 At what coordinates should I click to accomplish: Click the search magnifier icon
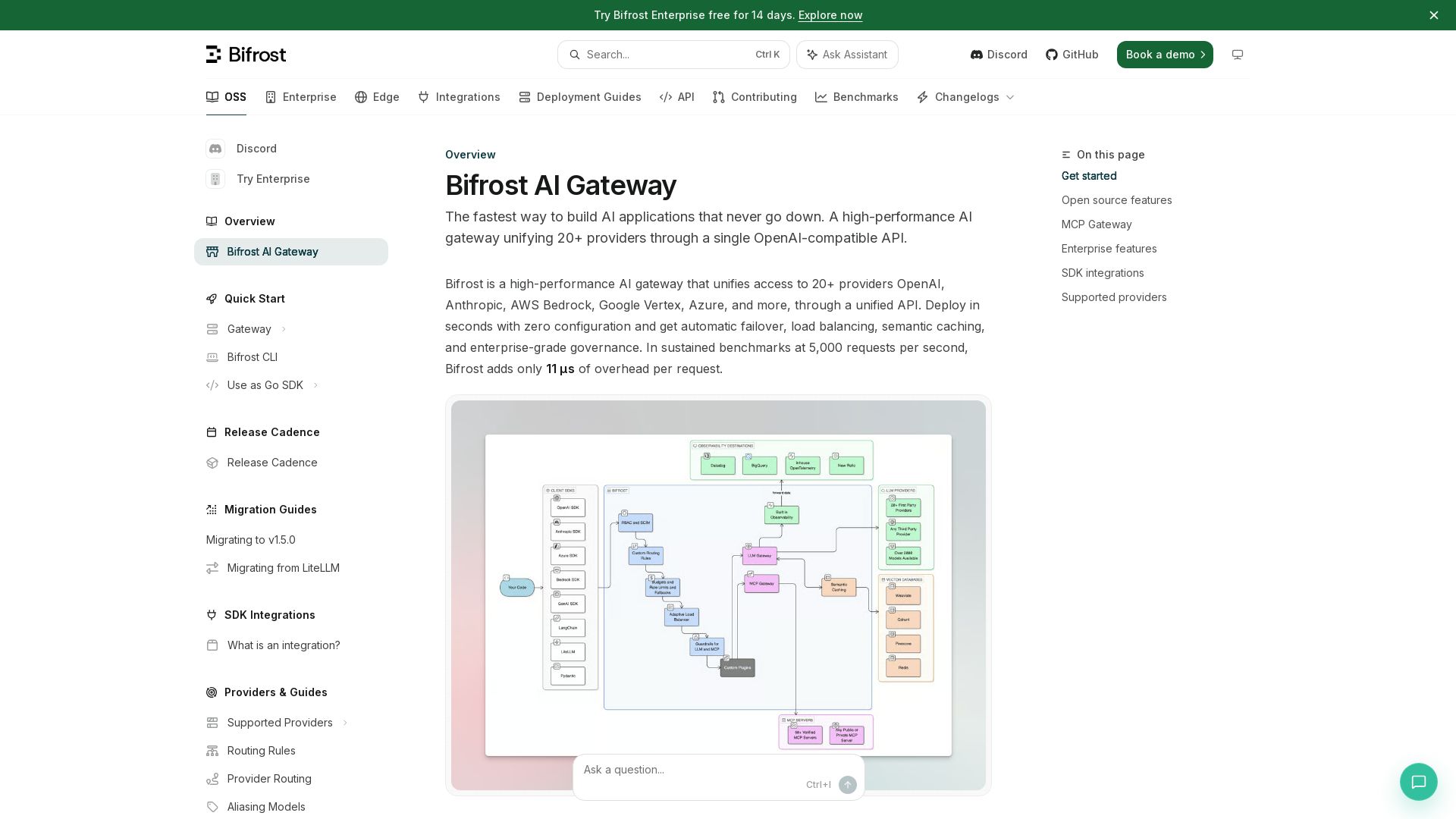pos(575,55)
